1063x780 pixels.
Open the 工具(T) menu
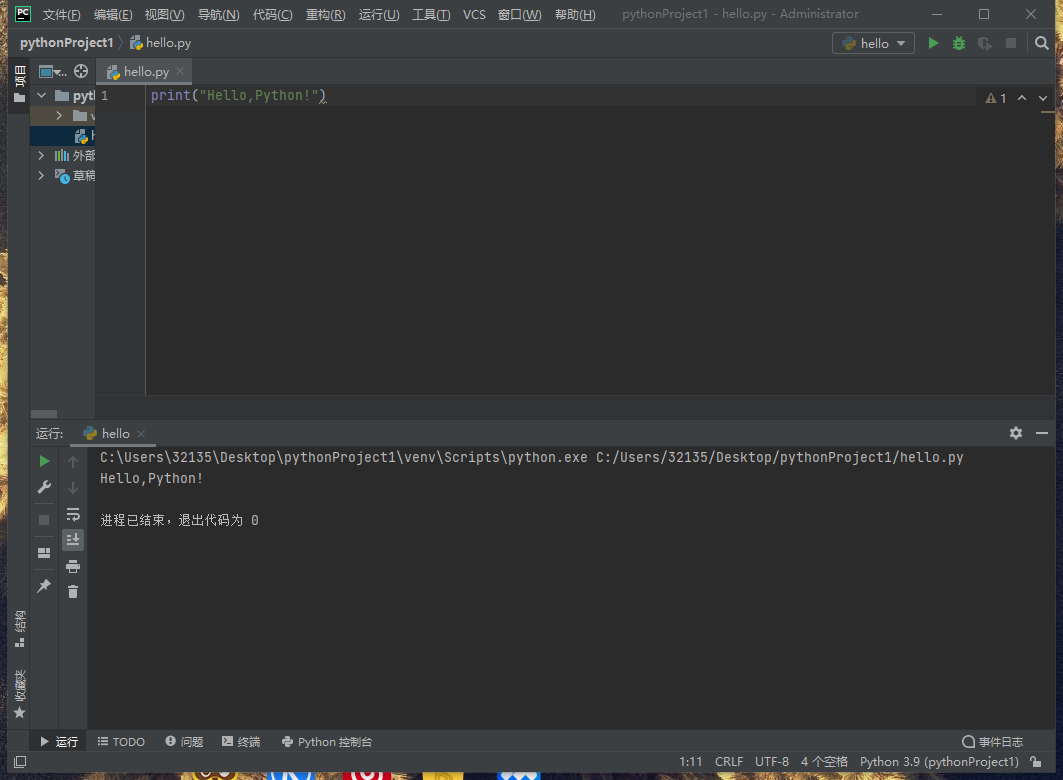pyautogui.click(x=431, y=14)
